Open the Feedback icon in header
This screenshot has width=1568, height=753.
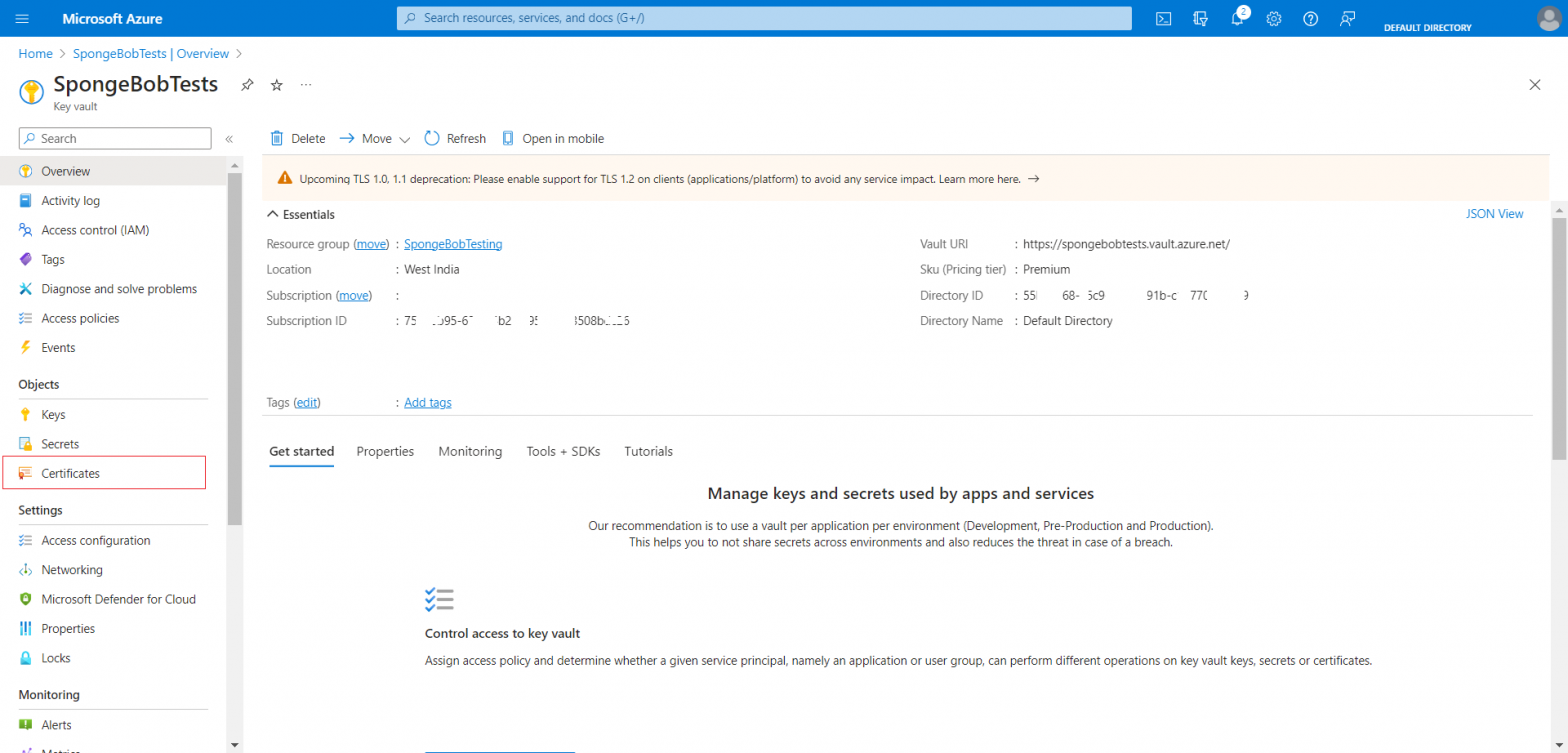(x=1348, y=19)
